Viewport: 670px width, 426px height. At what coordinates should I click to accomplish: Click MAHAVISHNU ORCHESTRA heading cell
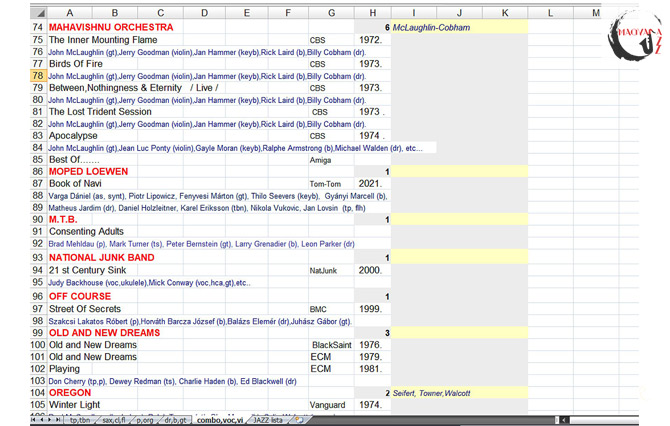tap(111, 27)
